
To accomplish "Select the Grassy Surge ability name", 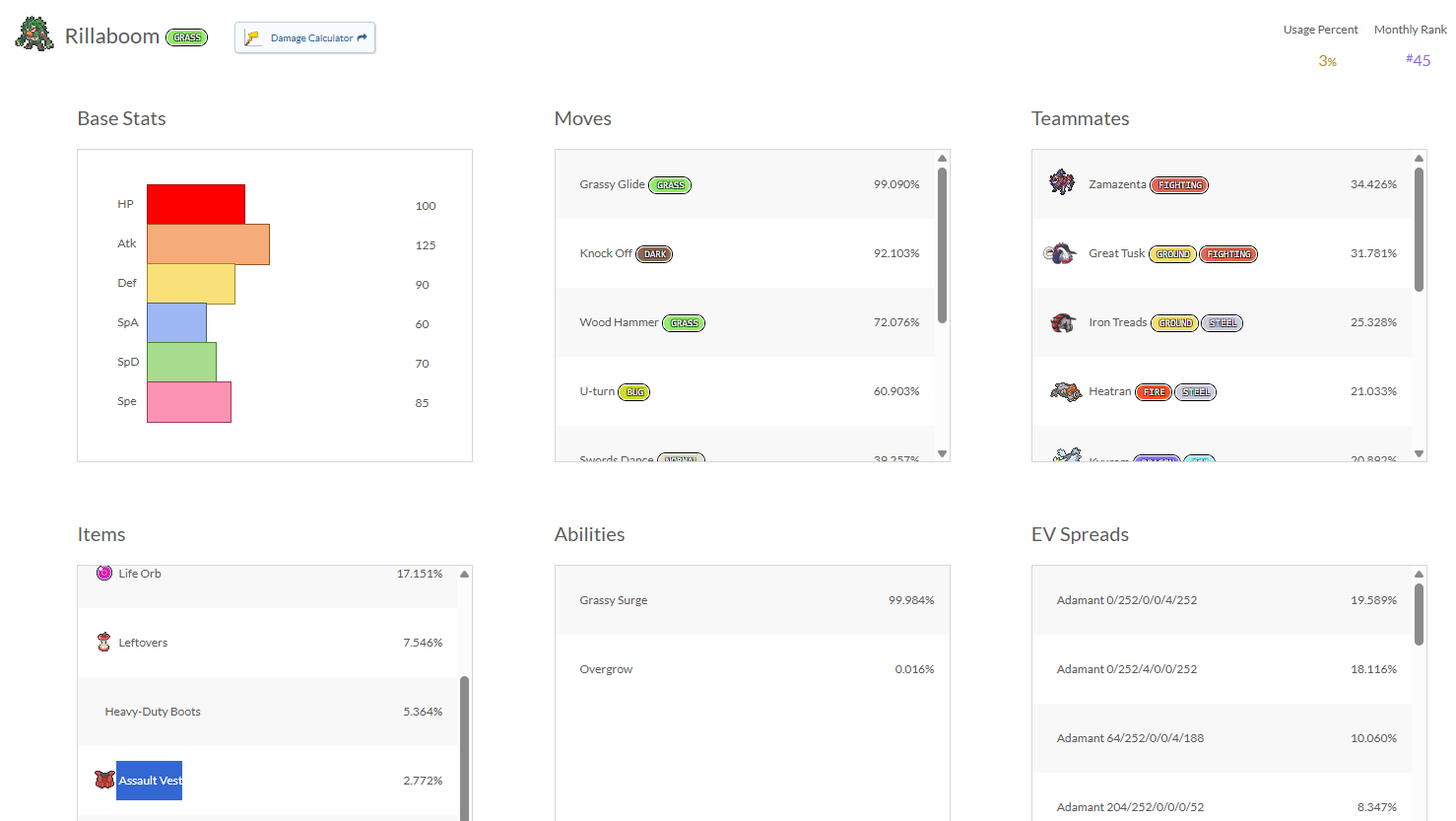I will coord(614,600).
